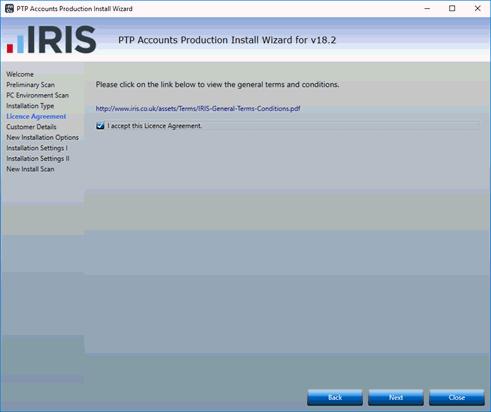Uncheck the I accept this Licence Agreement checkbox
The height and width of the screenshot is (412, 491).
(x=100, y=126)
